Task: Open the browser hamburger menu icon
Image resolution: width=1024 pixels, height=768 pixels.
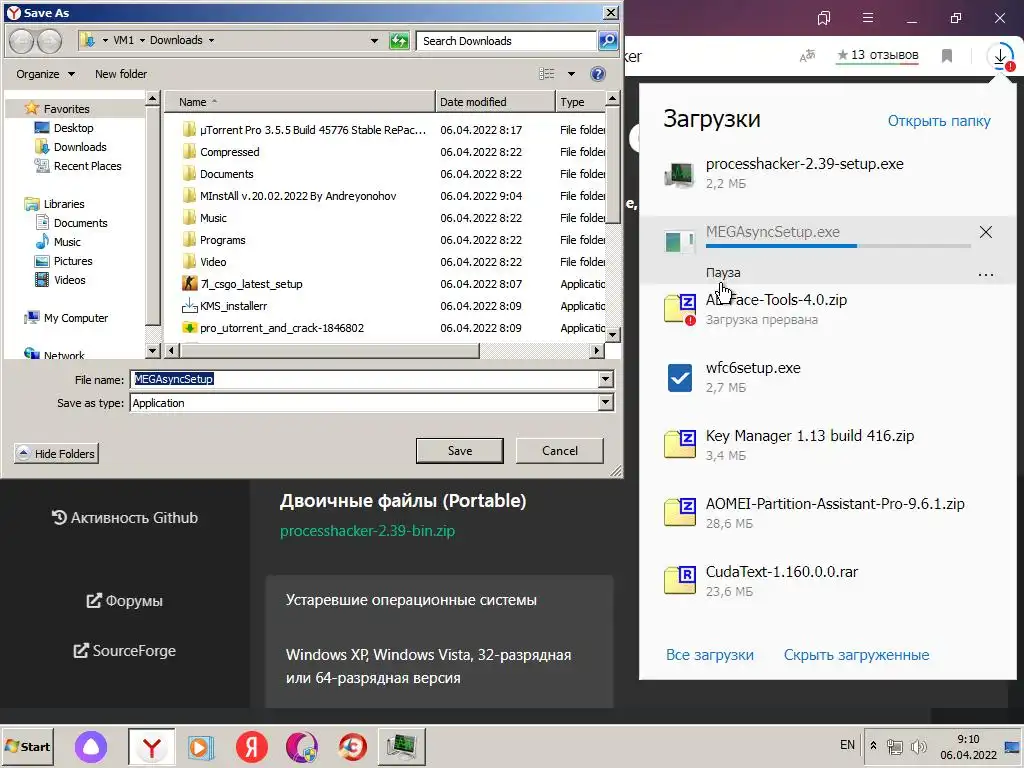Action: point(868,18)
